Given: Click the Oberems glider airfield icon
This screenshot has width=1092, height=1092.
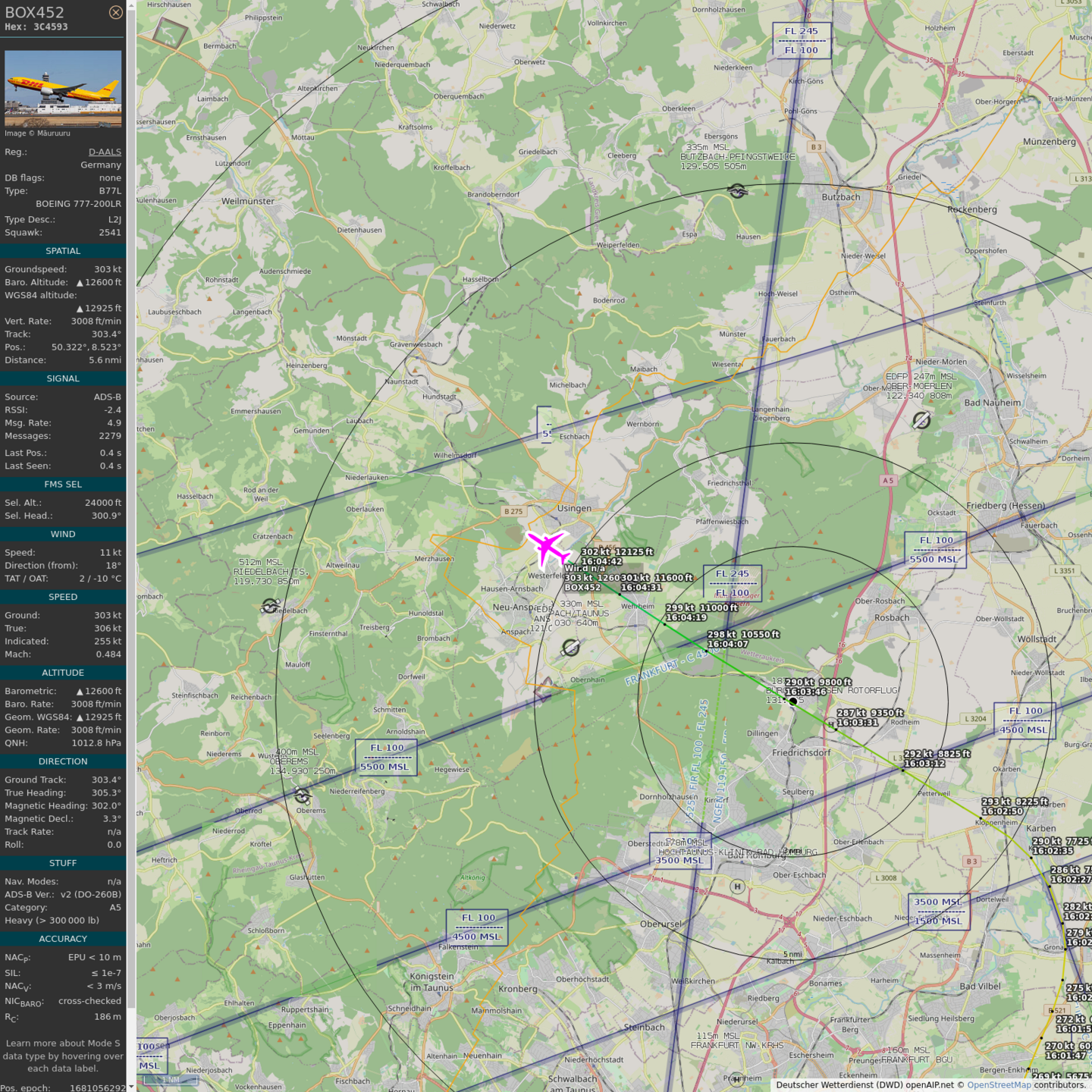Looking at the screenshot, I should [303, 795].
